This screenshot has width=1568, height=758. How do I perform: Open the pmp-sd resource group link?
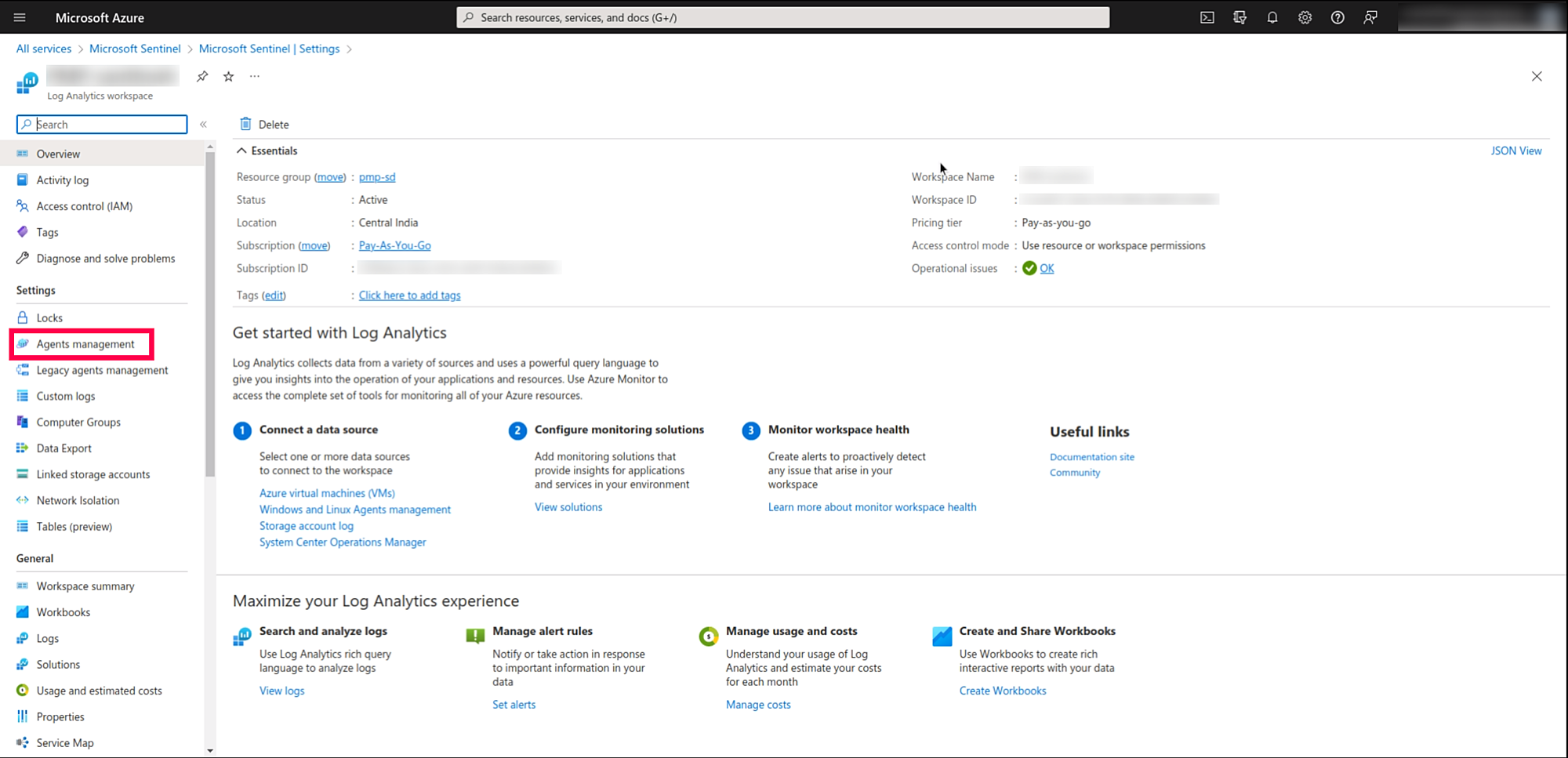click(x=377, y=177)
